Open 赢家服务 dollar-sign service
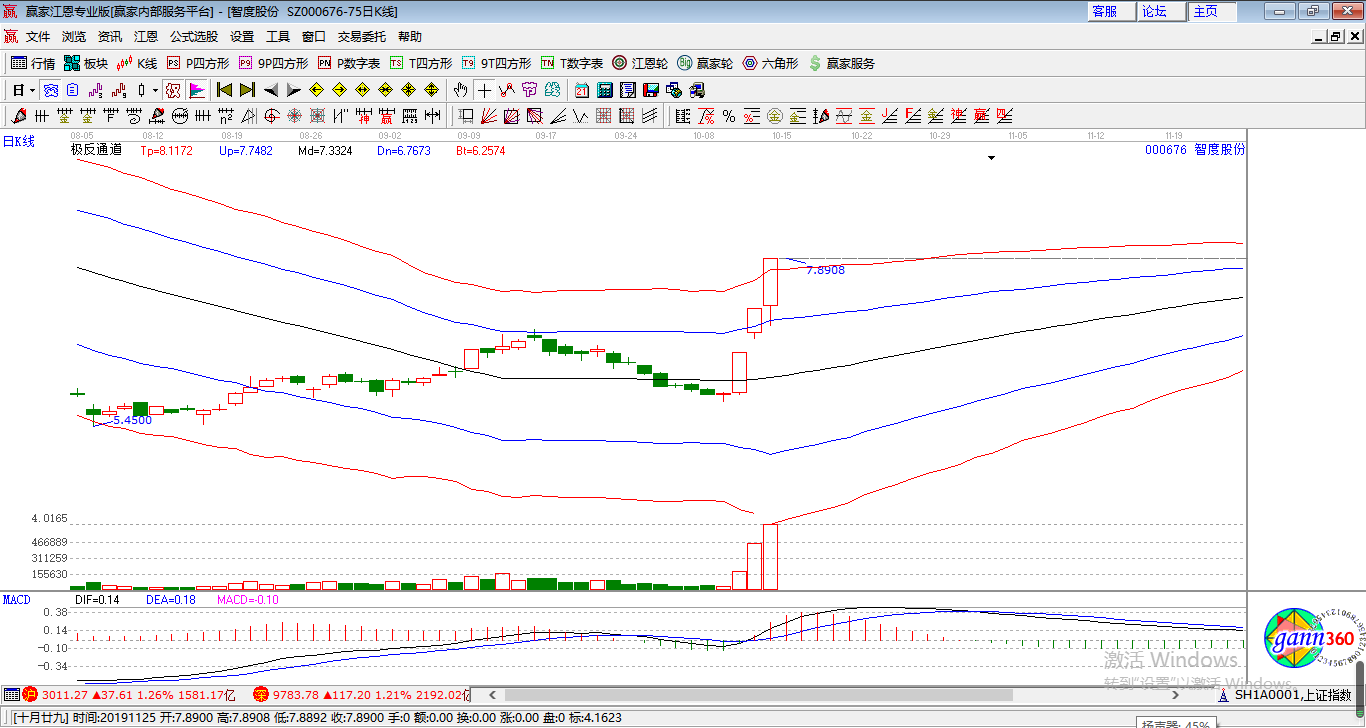 pyautogui.click(x=841, y=63)
